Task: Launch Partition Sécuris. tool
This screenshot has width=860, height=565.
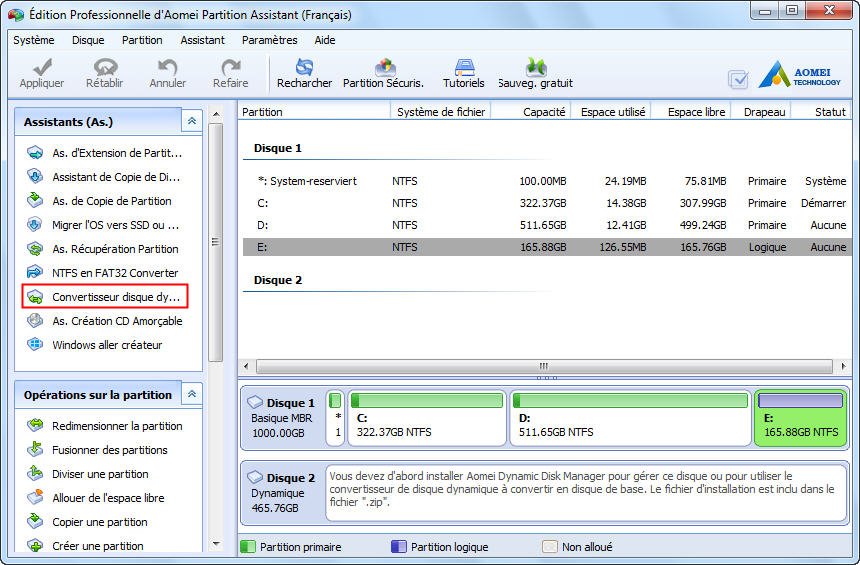Action: (384, 68)
